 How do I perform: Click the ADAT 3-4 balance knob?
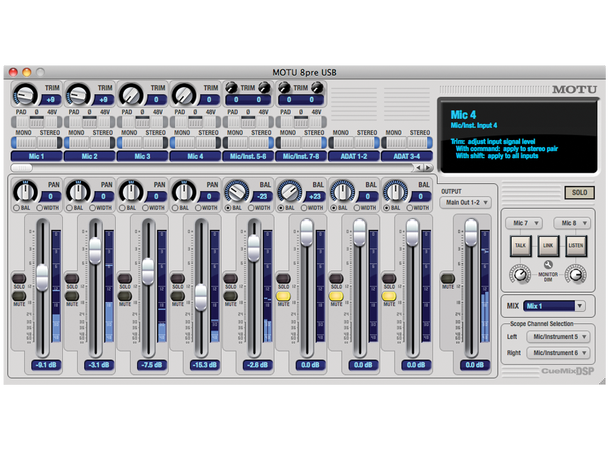click(395, 192)
